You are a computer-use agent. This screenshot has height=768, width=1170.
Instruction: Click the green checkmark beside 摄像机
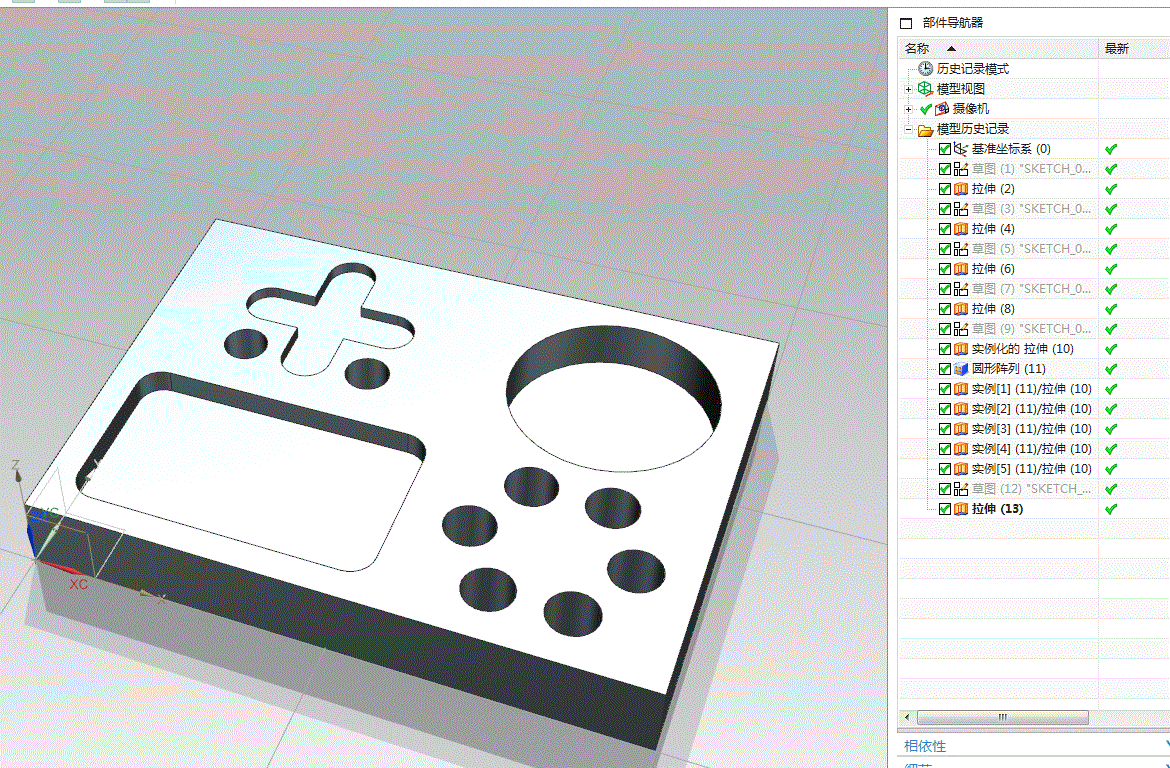click(926, 109)
